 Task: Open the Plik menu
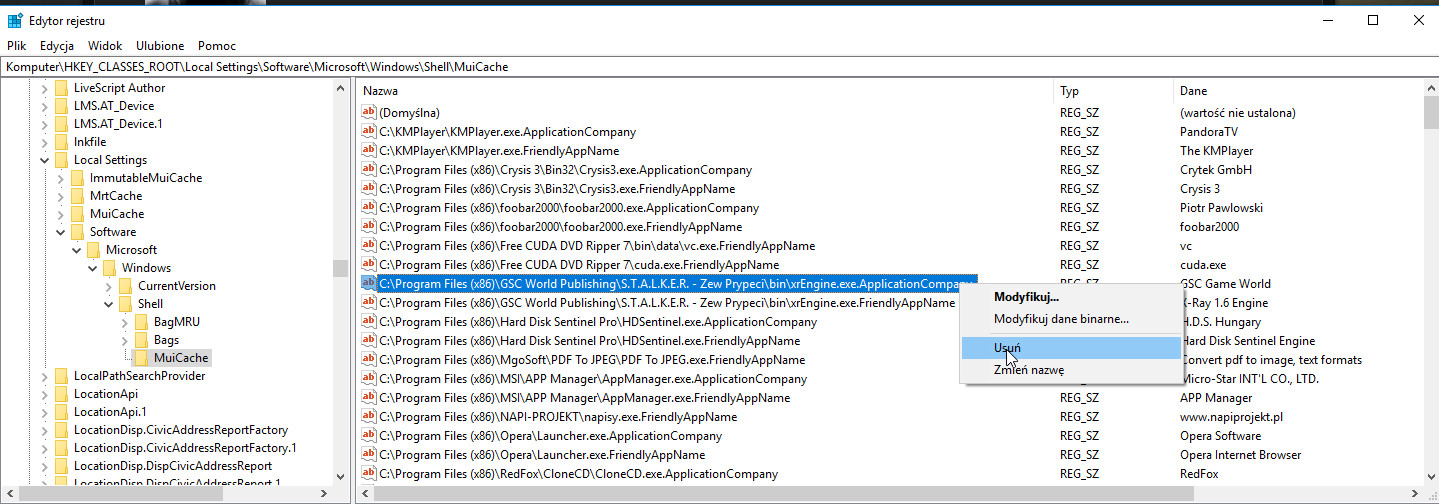(x=16, y=46)
